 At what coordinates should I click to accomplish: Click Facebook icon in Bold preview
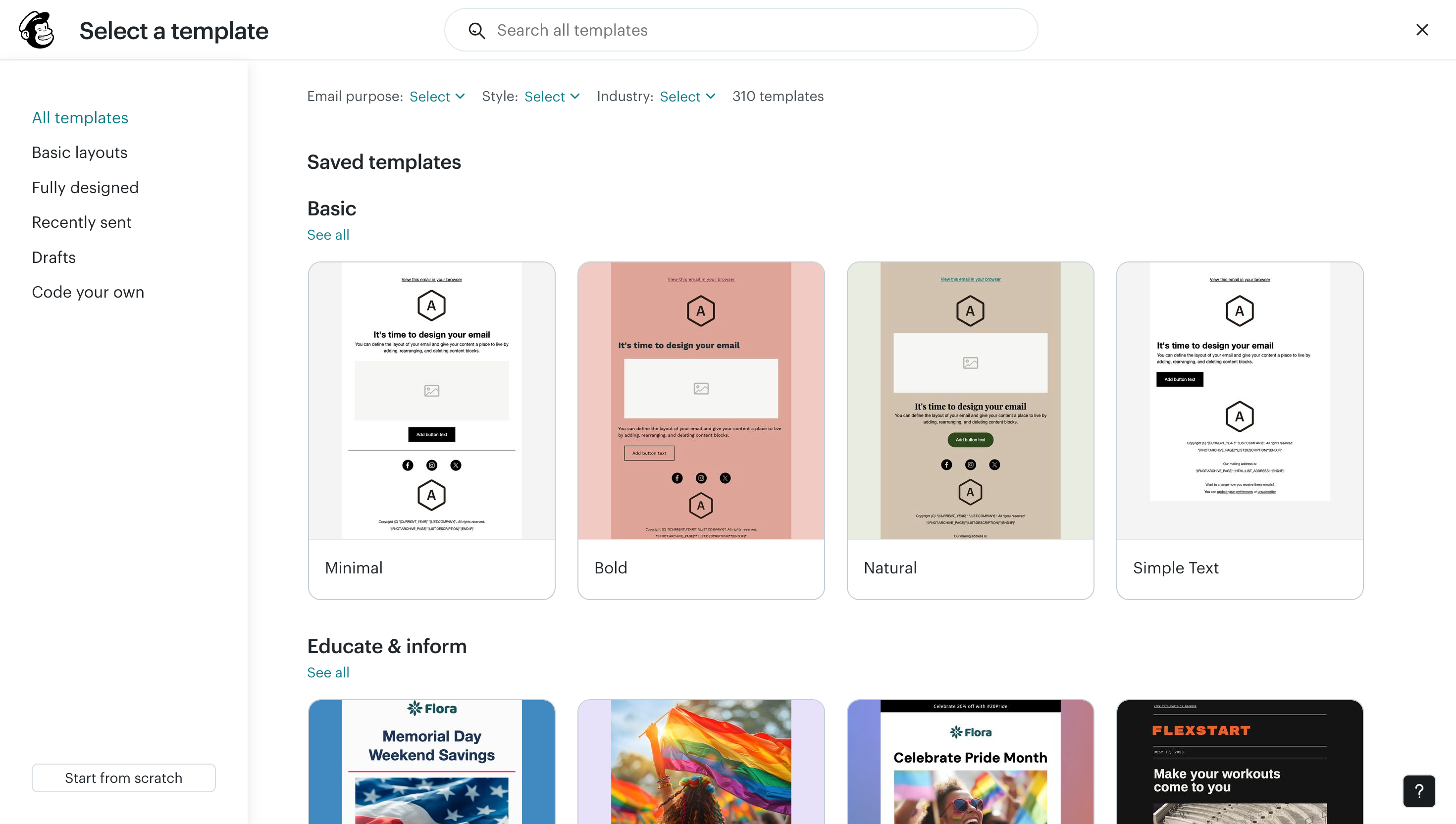tap(677, 478)
